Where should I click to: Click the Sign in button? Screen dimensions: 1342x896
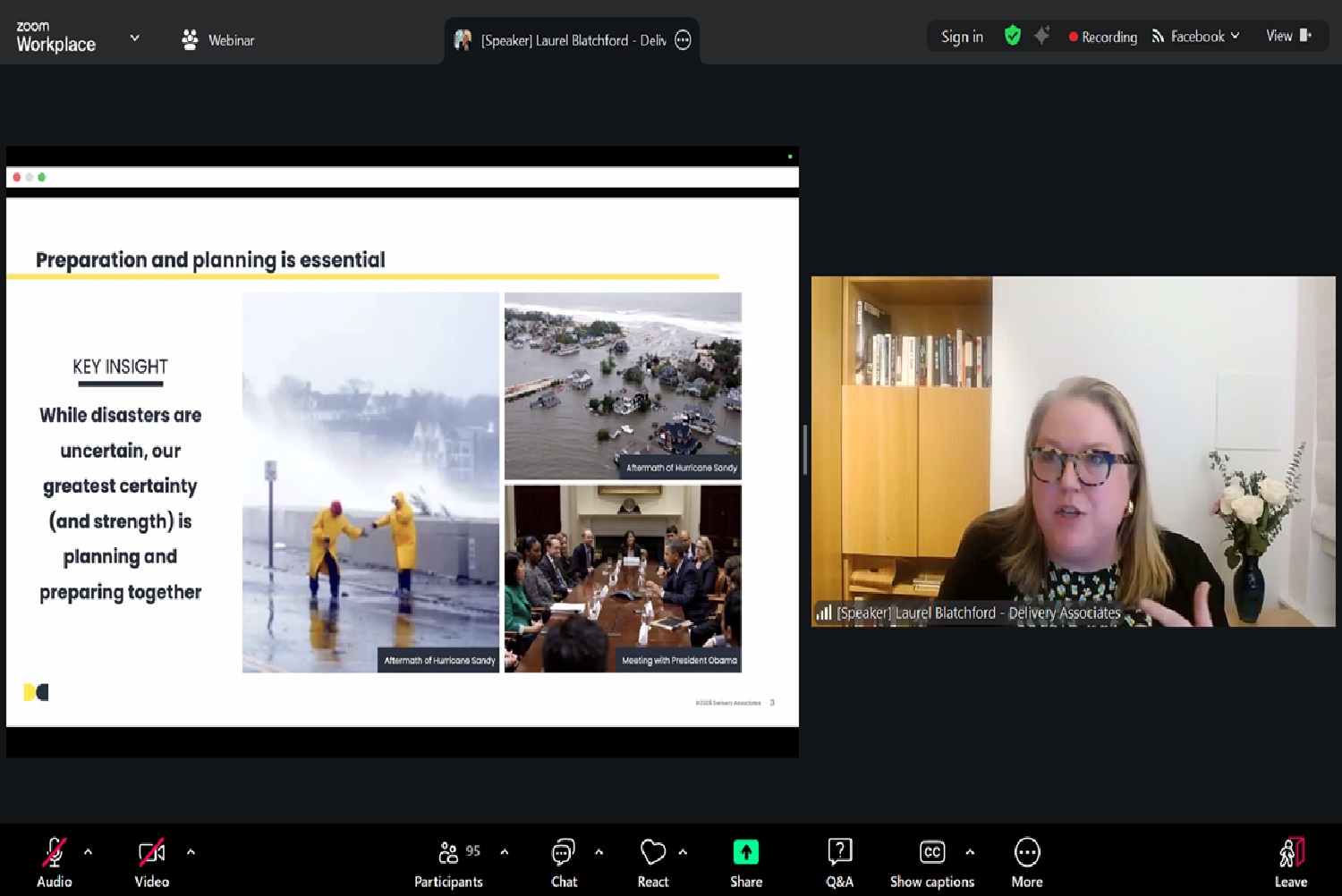pos(962,37)
